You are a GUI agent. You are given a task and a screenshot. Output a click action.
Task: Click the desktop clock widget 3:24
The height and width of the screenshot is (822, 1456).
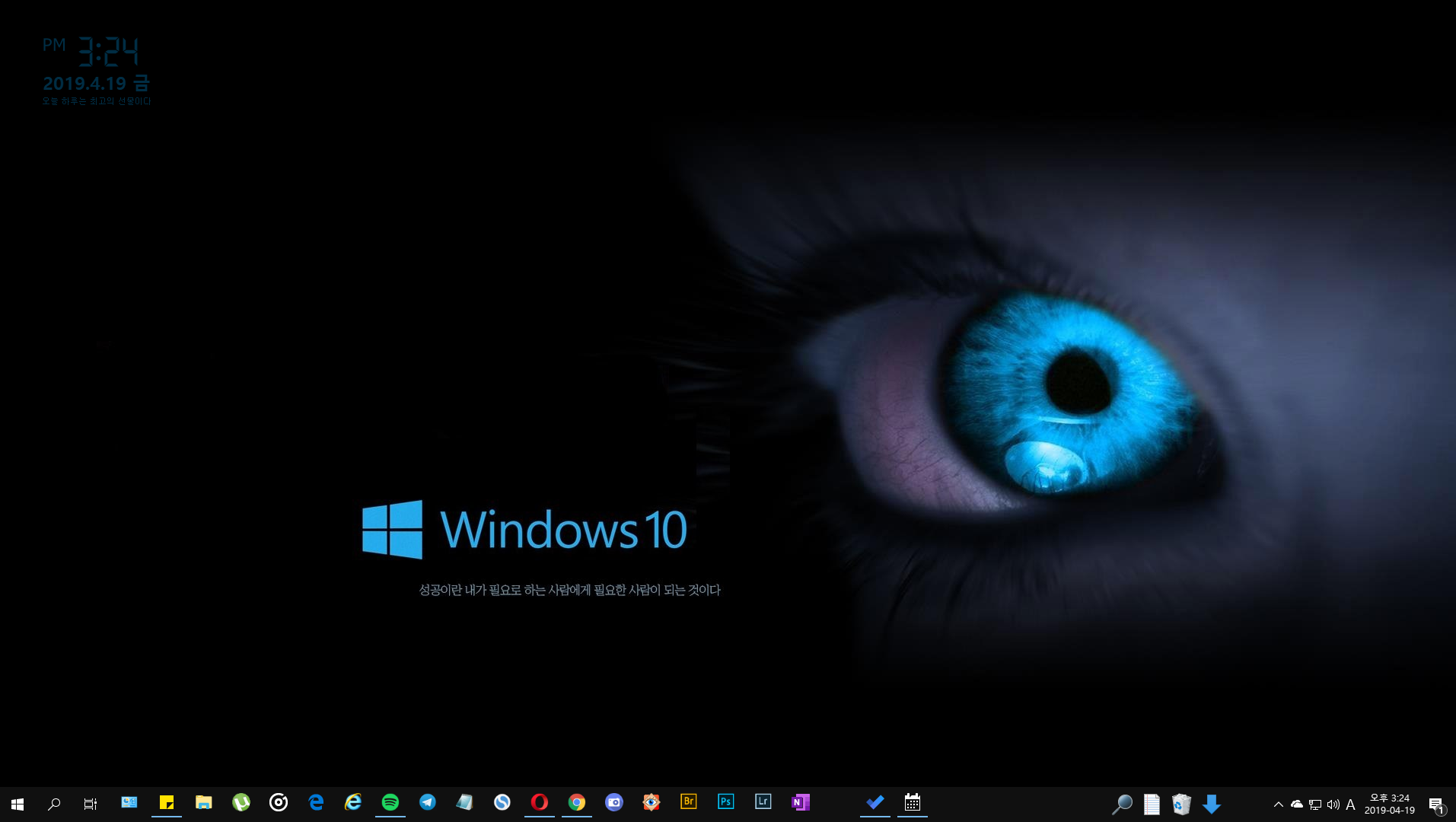pos(108,52)
